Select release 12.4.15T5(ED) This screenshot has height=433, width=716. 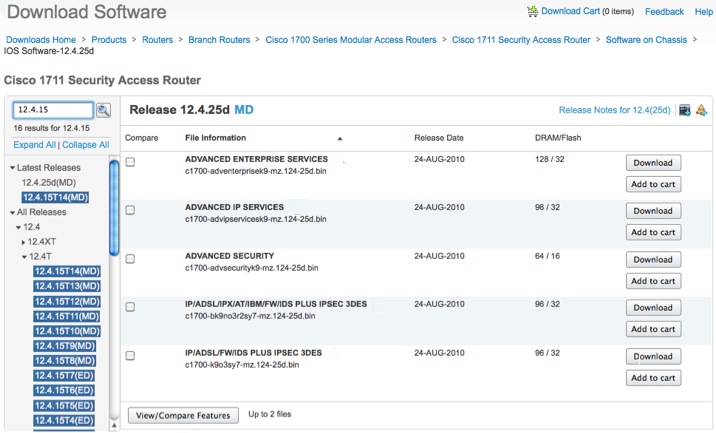[x=64, y=406]
